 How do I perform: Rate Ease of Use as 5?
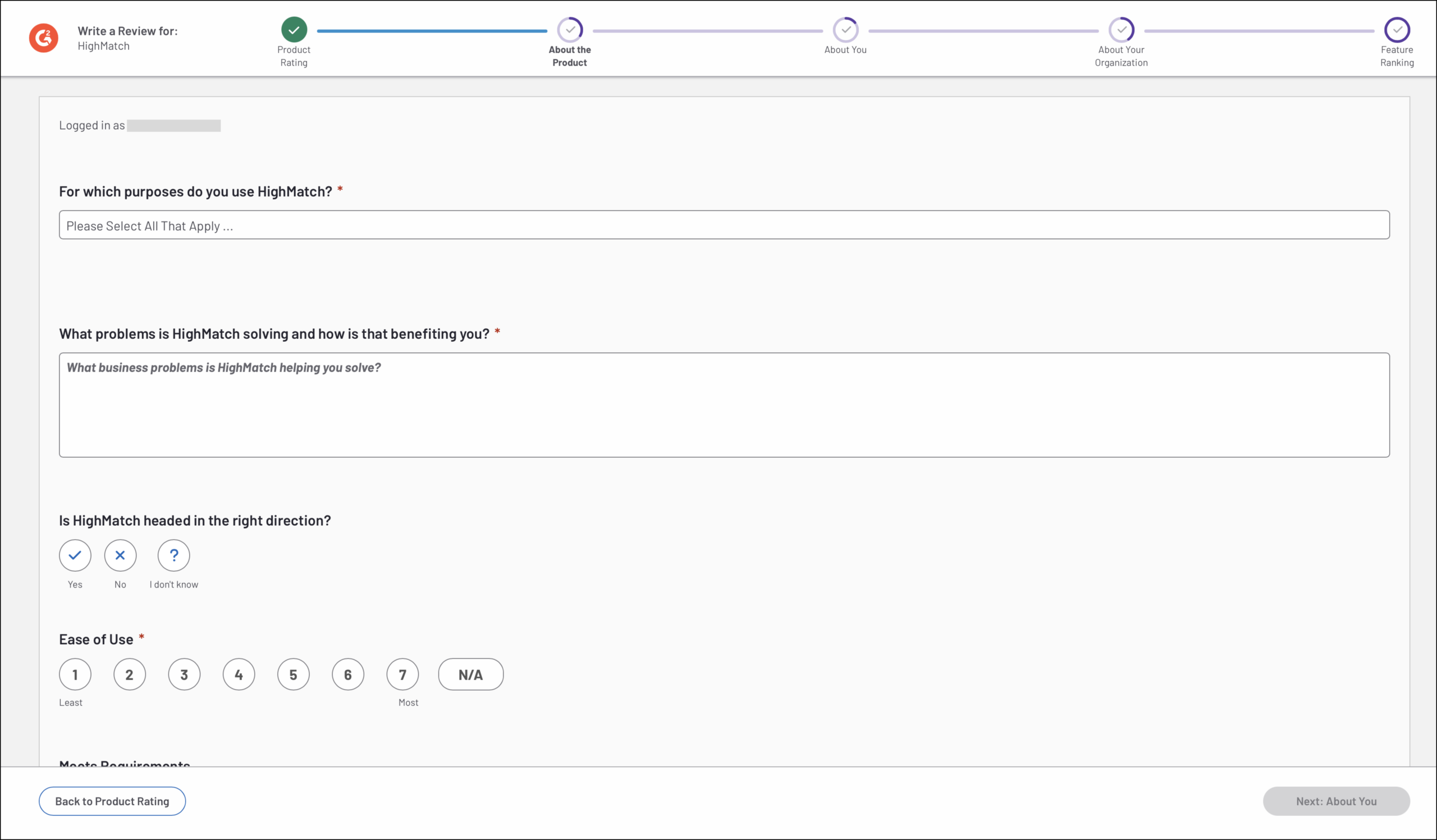click(x=293, y=674)
